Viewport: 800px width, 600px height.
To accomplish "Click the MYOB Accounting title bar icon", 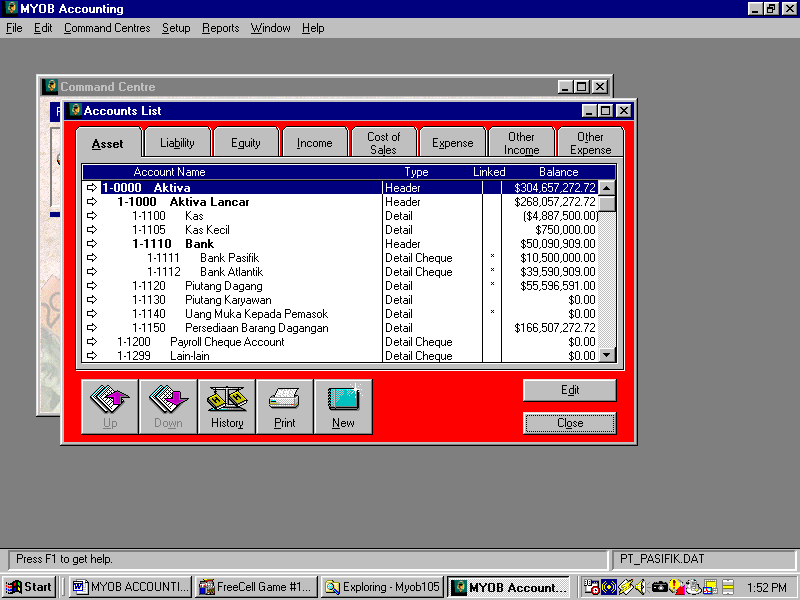I will tap(11, 8).
